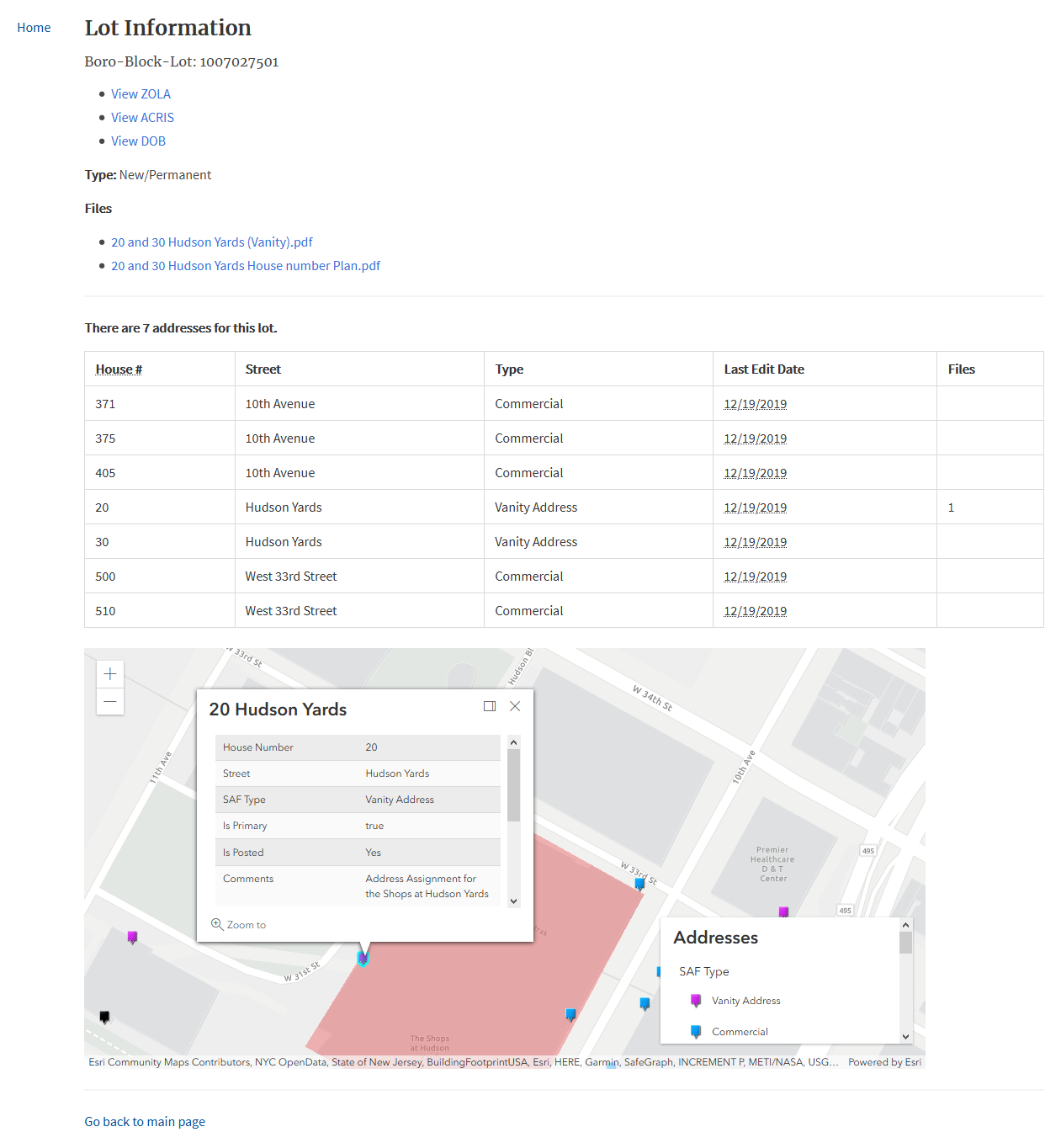Click the purple Vanity Address pin in the legend
1061x1148 pixels.
click(695, 1000)
